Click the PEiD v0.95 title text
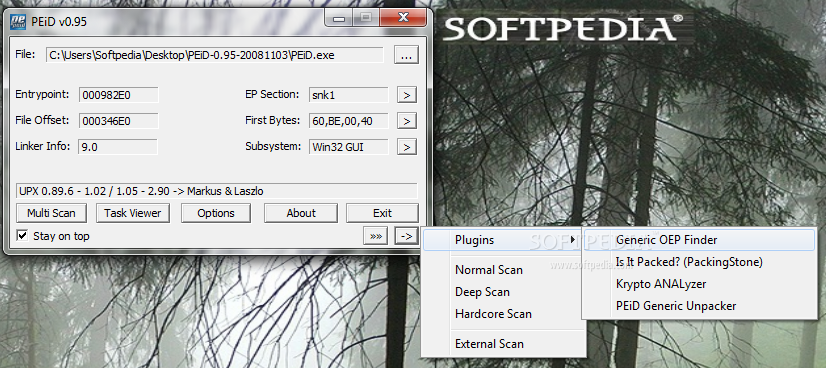Image resolution: width=826 pixels, height=368 pixels. pyautogui.click(x=60, y=22)
